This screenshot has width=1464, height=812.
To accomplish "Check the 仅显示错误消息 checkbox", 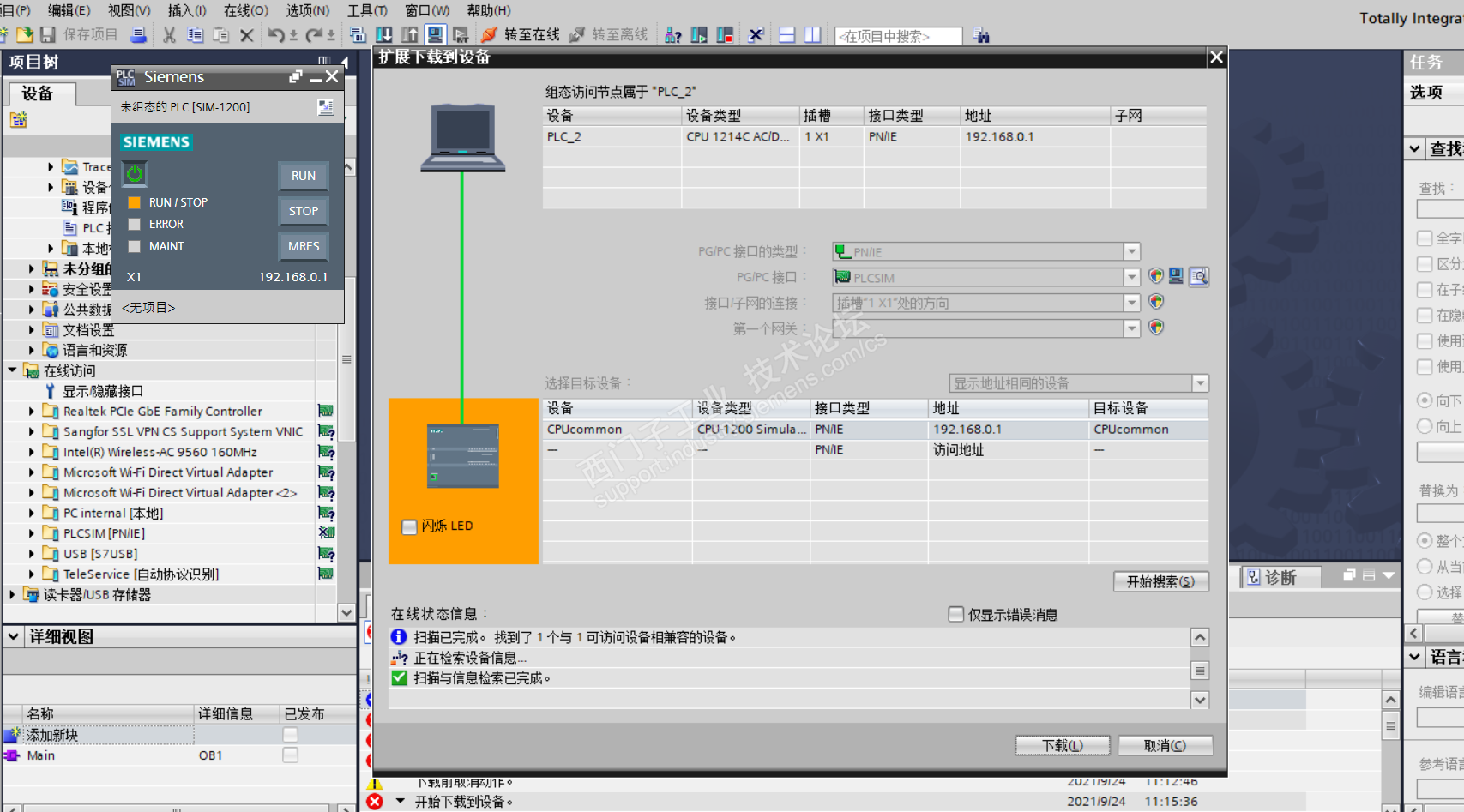I will click(x=955, y=614).
